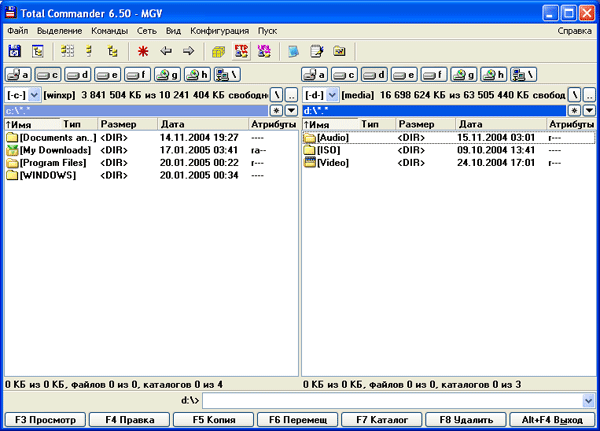Open the Справка menu
The image size is (600, 431).
574,31
